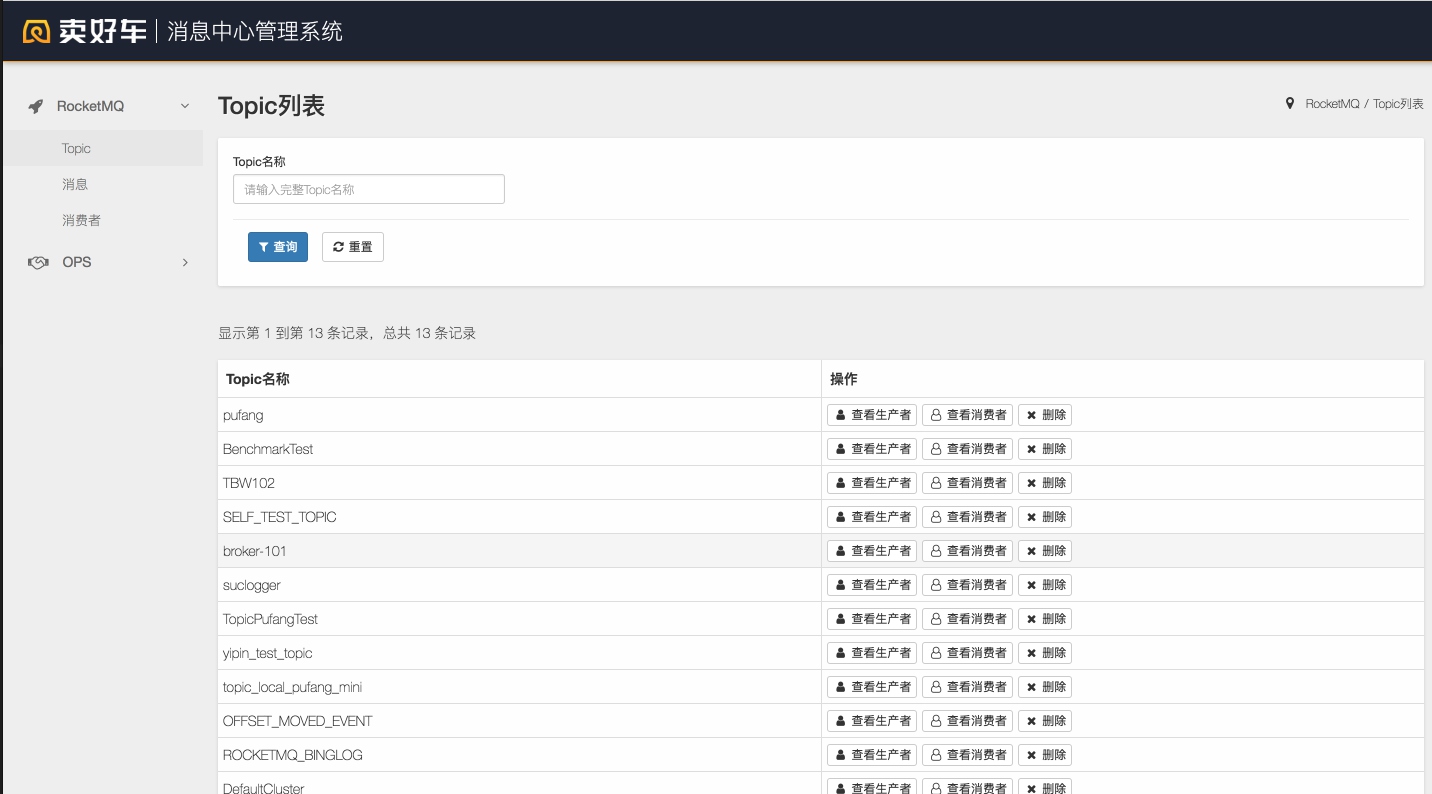This screenshot has height=794, width=1432.
Task: Delete the ROCKETMQ_BINGLOG topic
Action: pyautogui.click(x=1045, y=755)
